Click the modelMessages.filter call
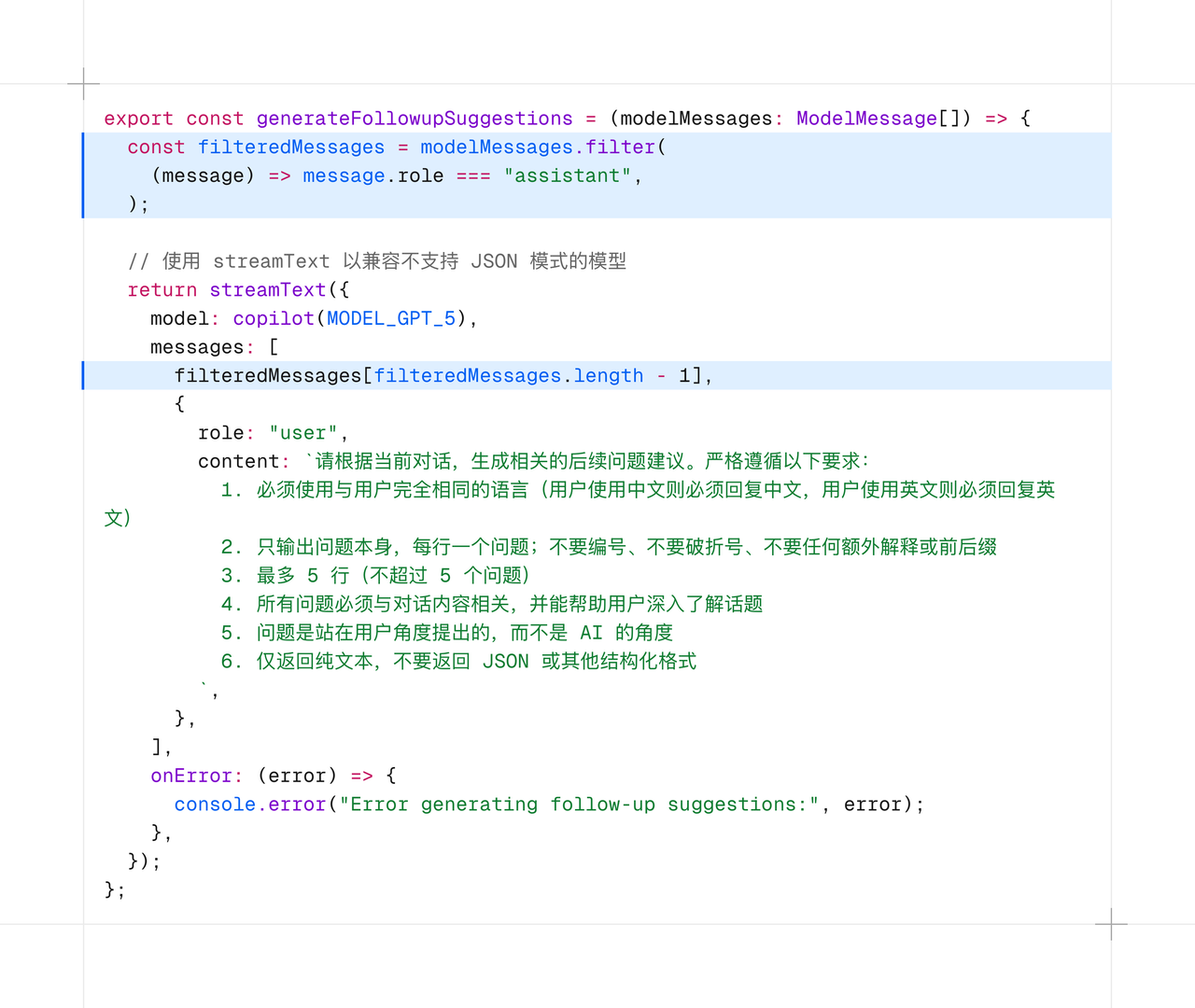Screen dimensions: 1195x1008 [x=538, y=147]
